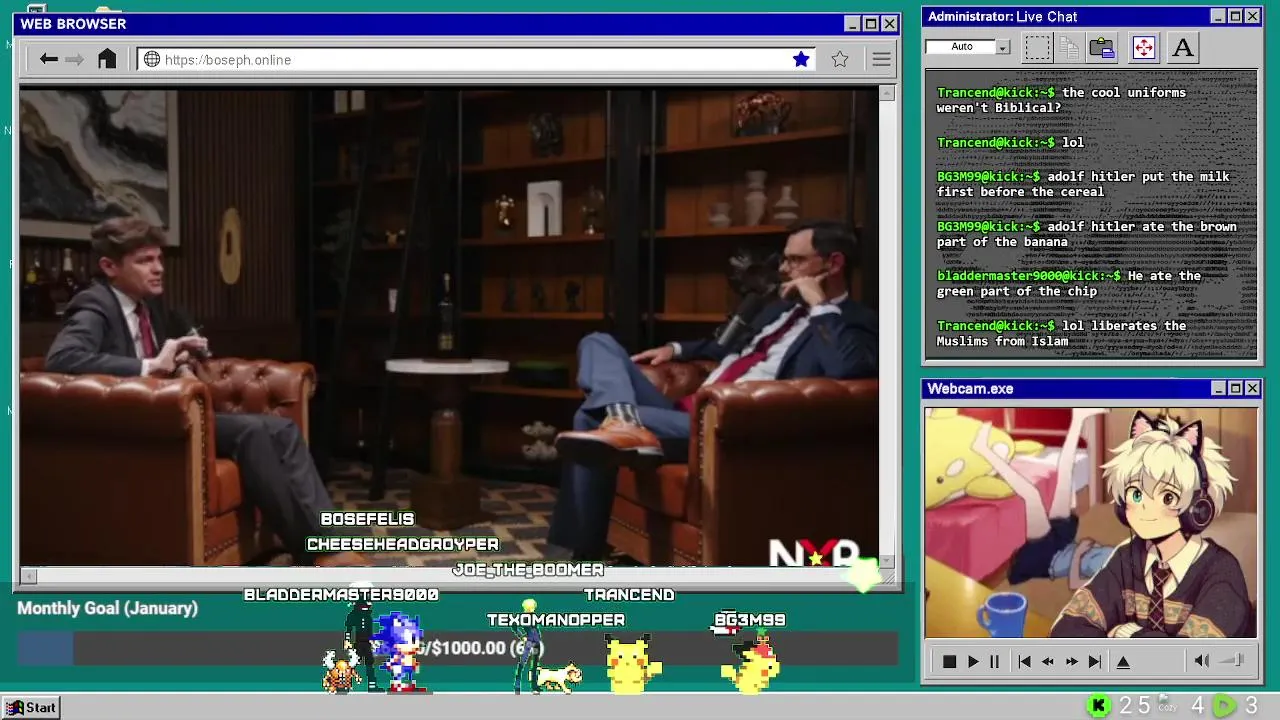Click chat message 'adolf hitler ate the brown part'
The image size is (1280, 720).
coord(1086,234)
